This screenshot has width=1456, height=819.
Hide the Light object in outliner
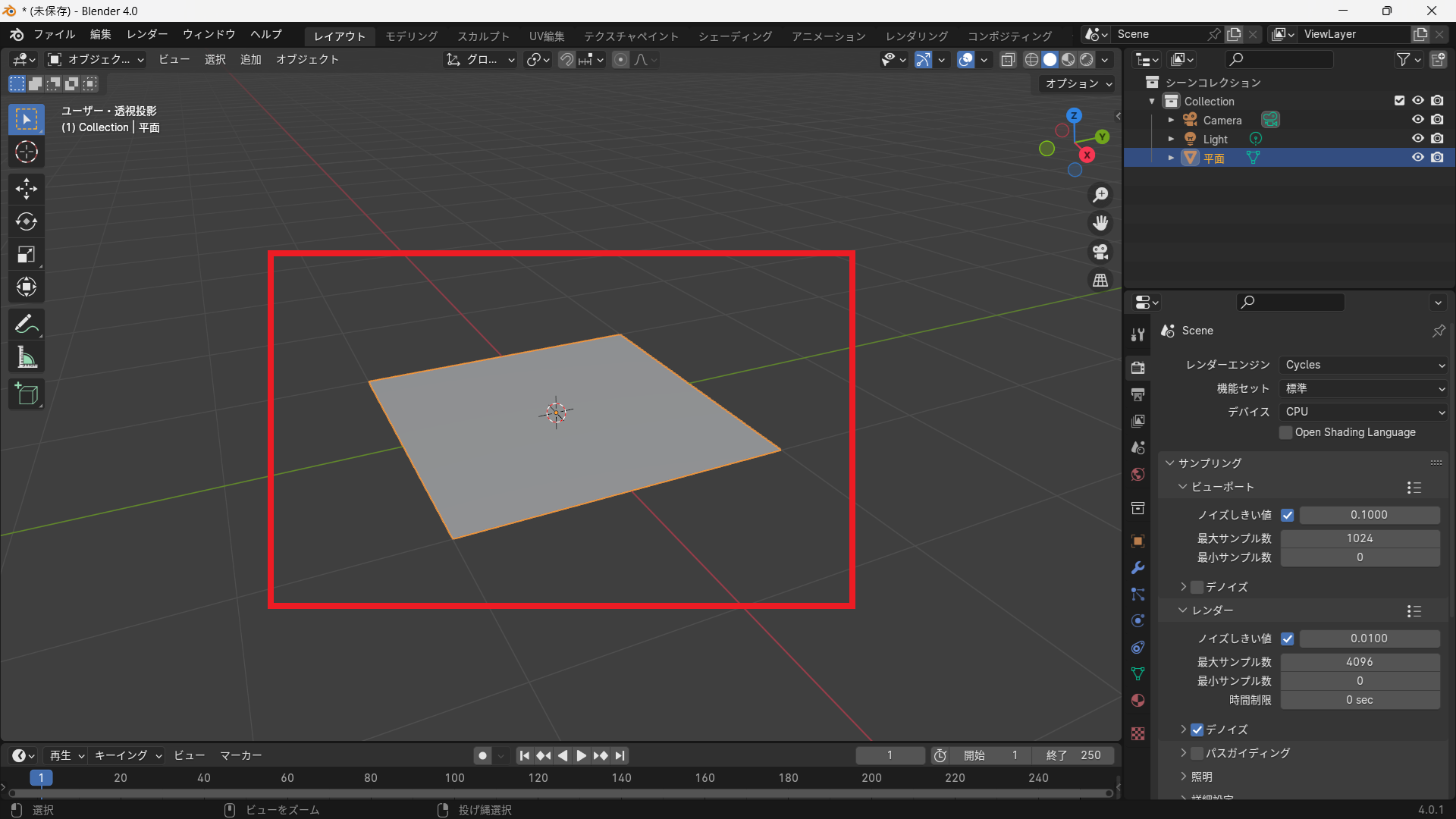point(1417,139)
